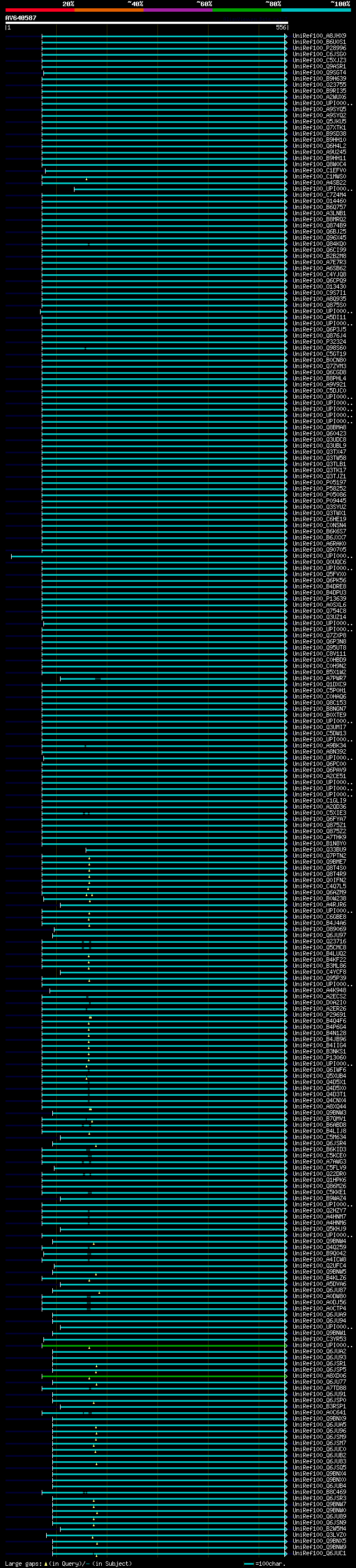Click the UniRef100_A7THK9 label
Screen dimensions: 356x1568
coord(319,837)
